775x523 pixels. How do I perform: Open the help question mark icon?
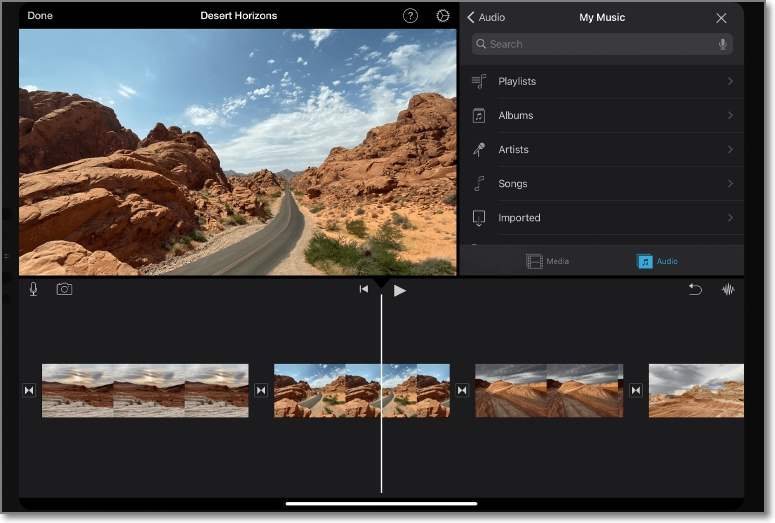(x=410, y=16)
